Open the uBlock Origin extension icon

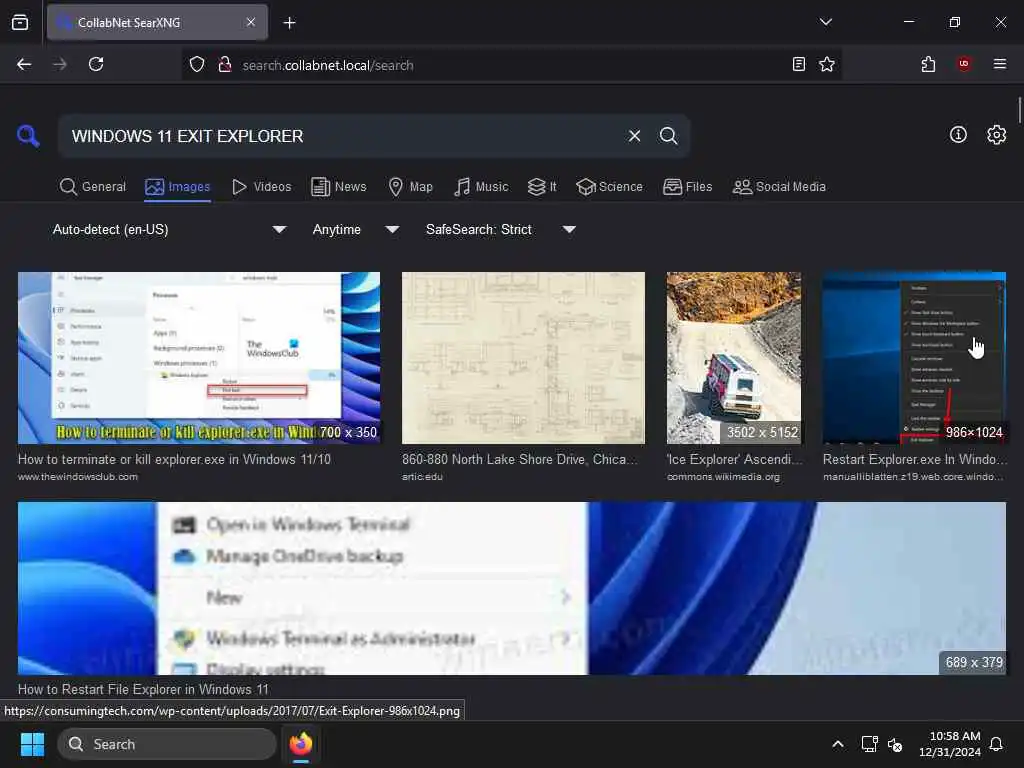coord(964,64)
